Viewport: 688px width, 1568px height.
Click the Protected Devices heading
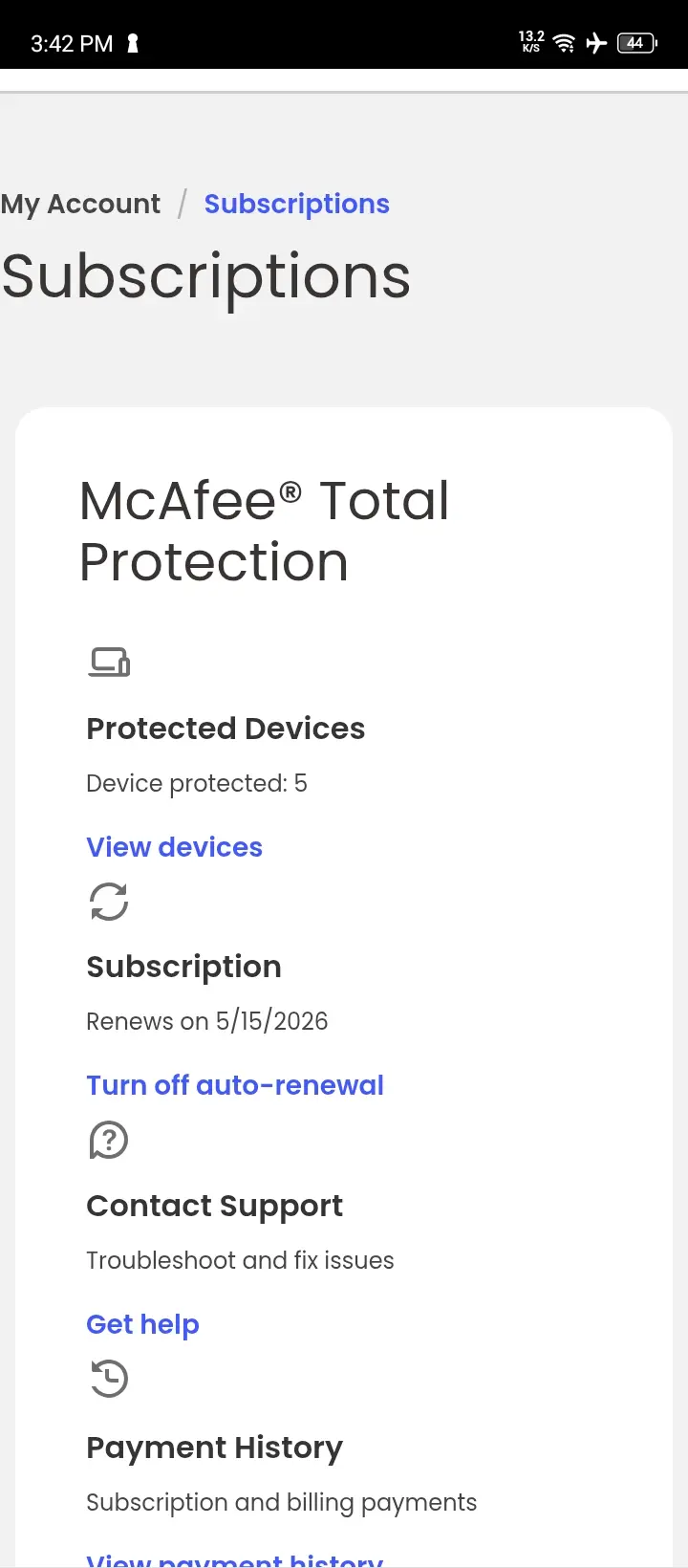click(226, 729)
